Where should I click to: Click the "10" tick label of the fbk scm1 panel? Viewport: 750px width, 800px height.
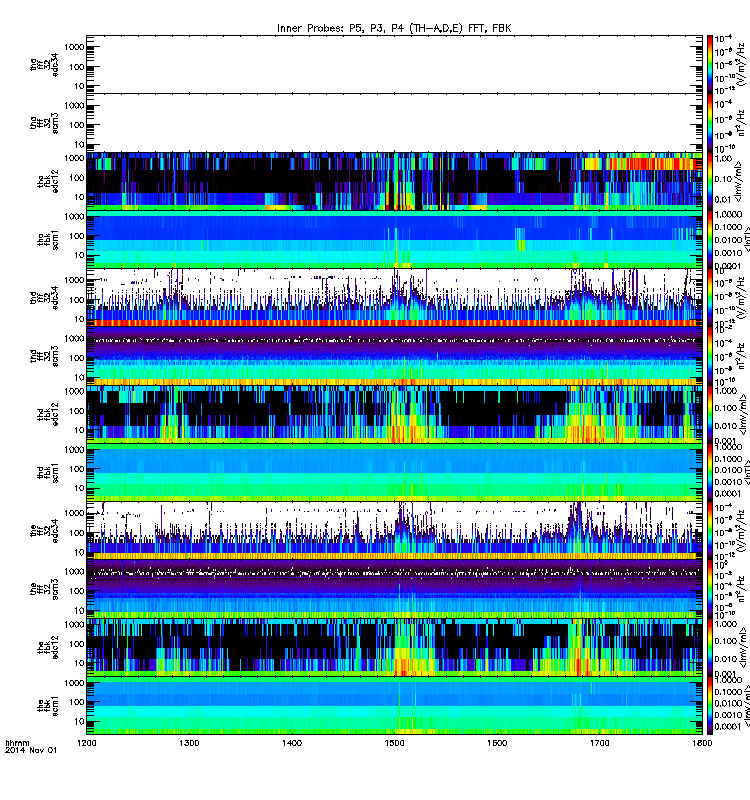(x=79, y=721)
